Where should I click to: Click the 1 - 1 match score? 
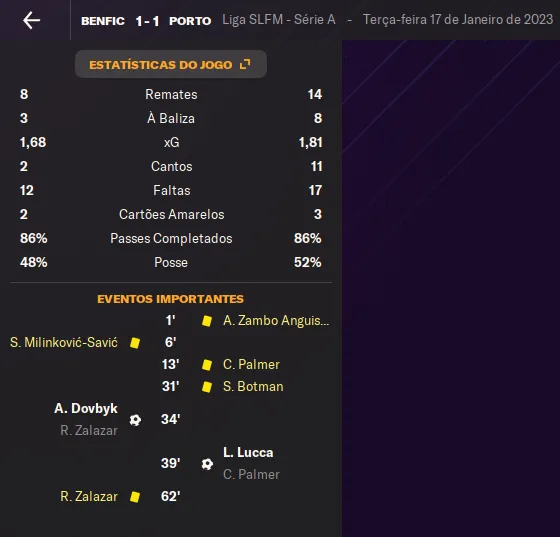pos(147,21)
